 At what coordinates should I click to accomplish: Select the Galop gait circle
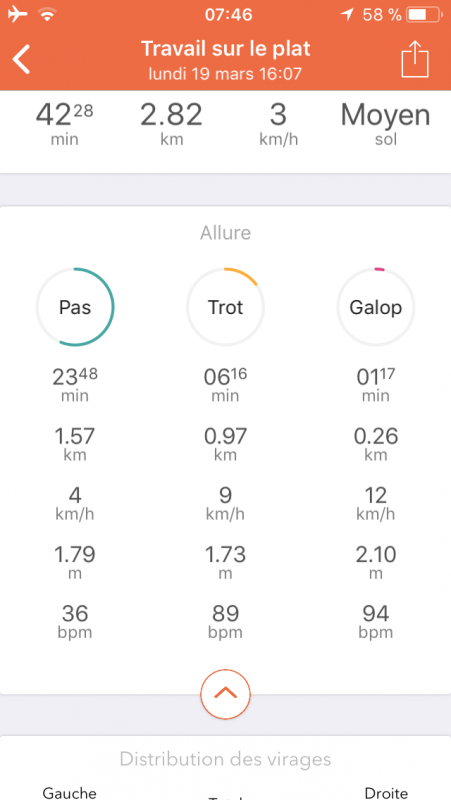click(376, 307)
